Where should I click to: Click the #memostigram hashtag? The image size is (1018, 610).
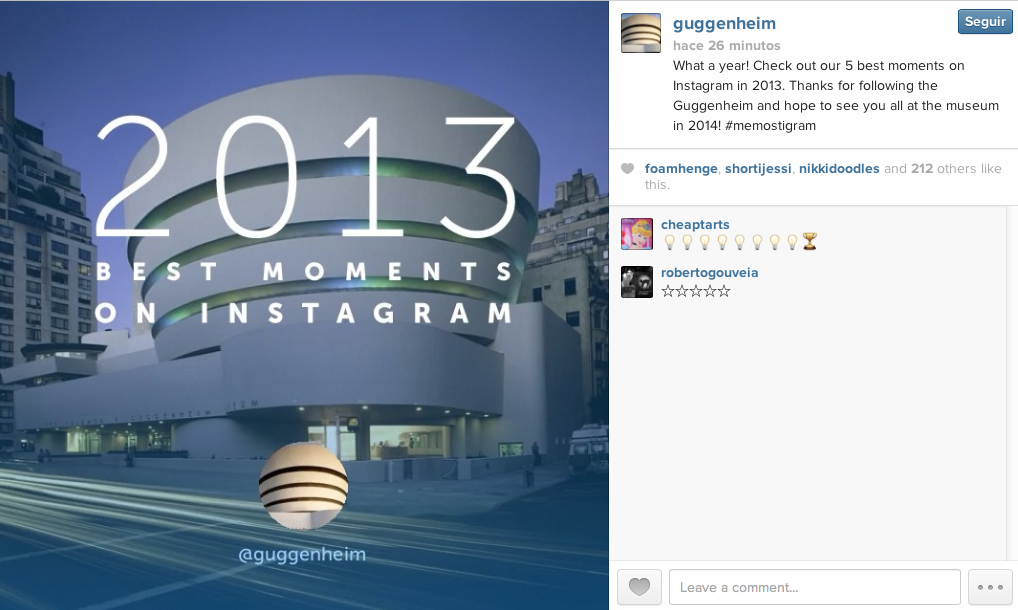[x=770, y=126]
